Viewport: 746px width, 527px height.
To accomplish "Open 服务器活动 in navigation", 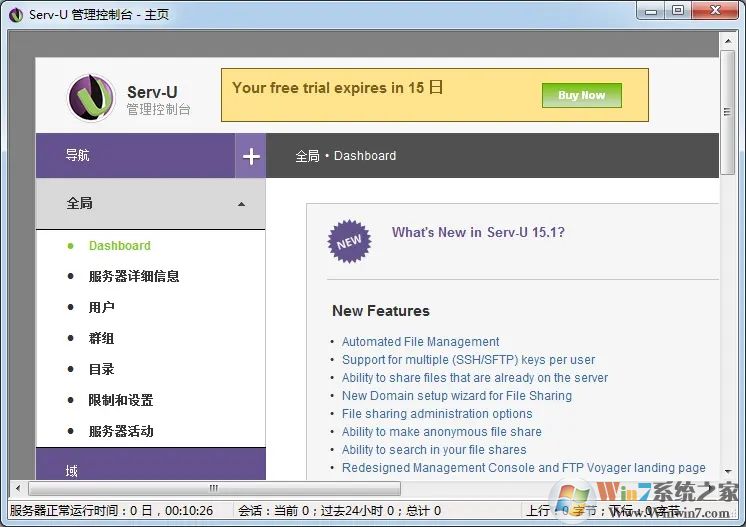I will [121, 431].
